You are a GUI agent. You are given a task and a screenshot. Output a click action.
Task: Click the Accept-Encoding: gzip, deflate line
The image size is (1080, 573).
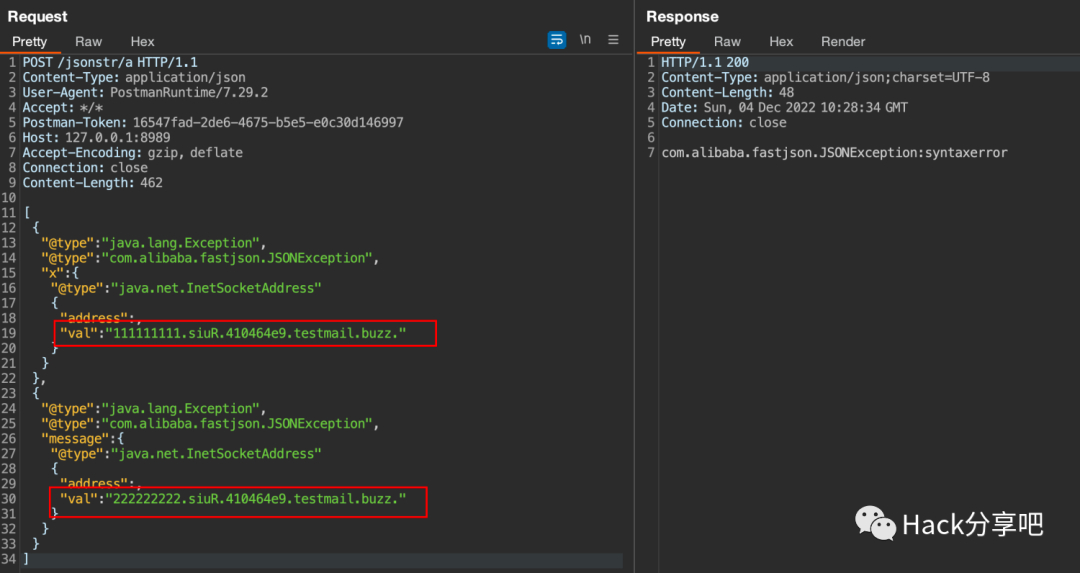coord(133,153)
